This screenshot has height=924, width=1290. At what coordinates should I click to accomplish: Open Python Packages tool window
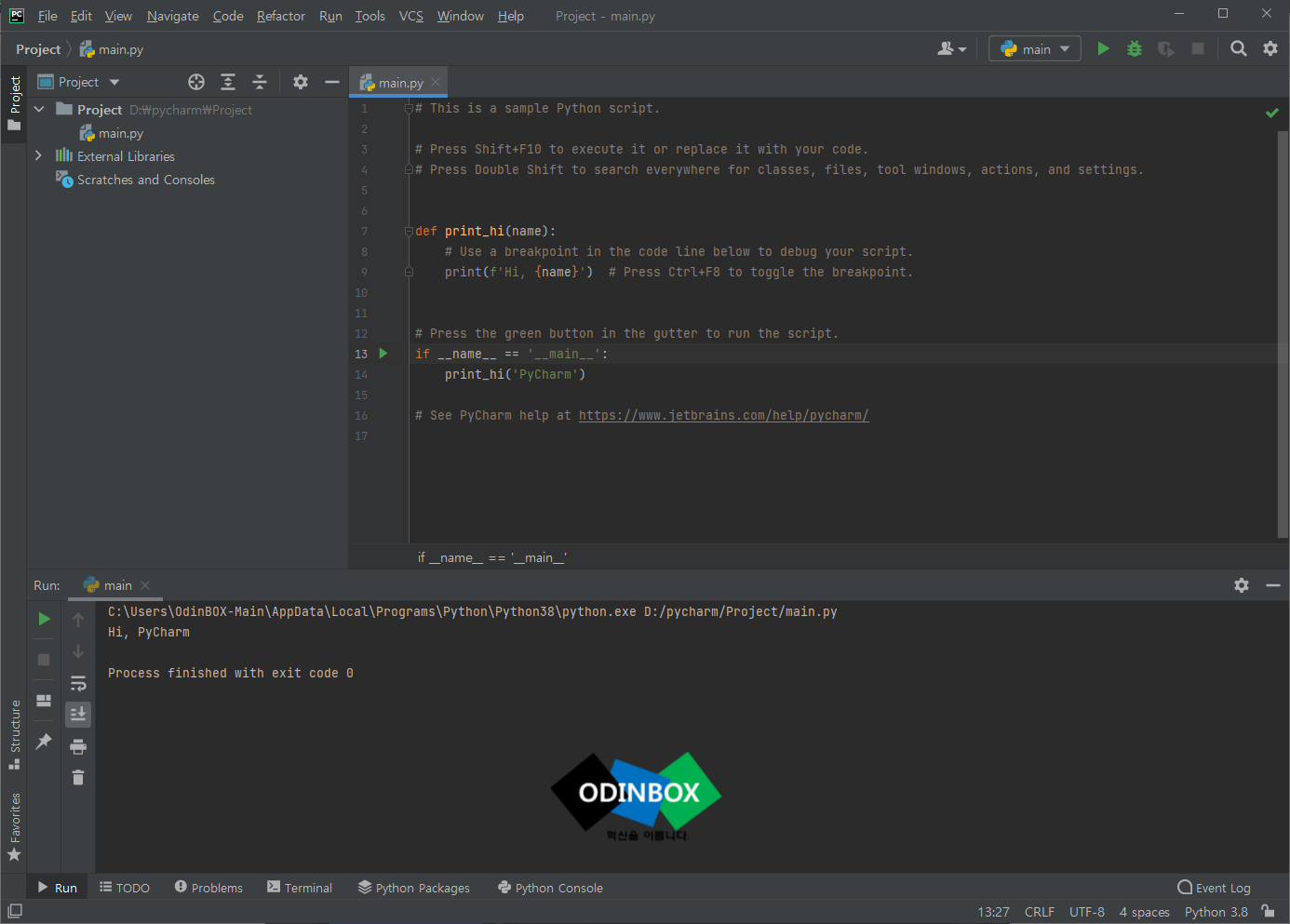click(x=414, y=888)
